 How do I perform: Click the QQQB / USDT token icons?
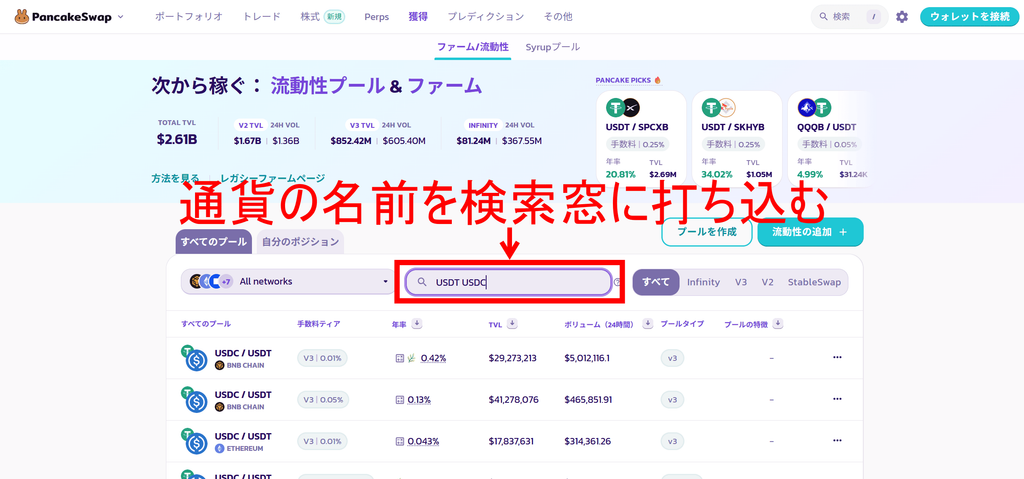click(814, 108)
